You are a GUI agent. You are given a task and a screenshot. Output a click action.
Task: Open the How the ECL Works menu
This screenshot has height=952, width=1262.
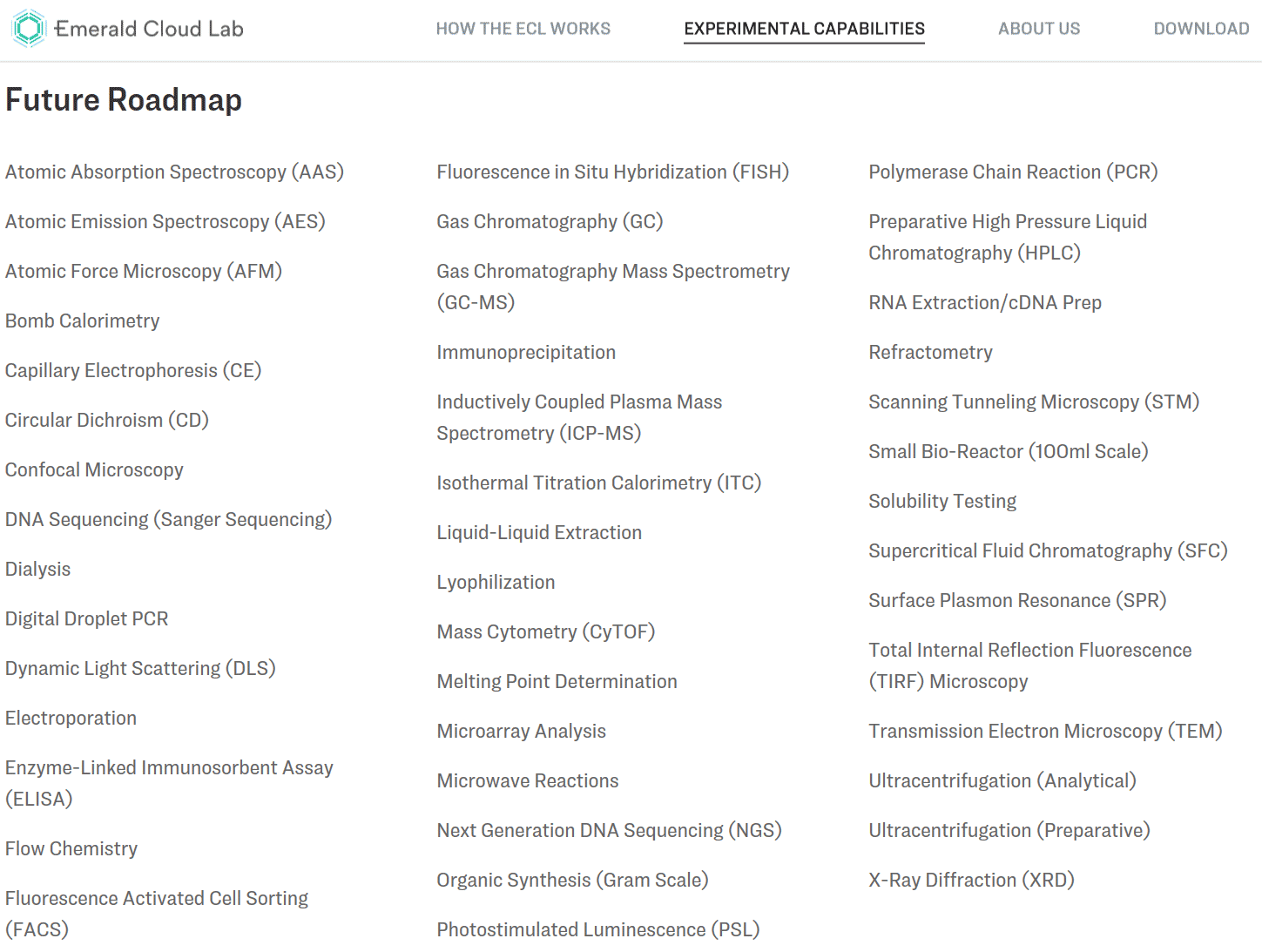523,29
